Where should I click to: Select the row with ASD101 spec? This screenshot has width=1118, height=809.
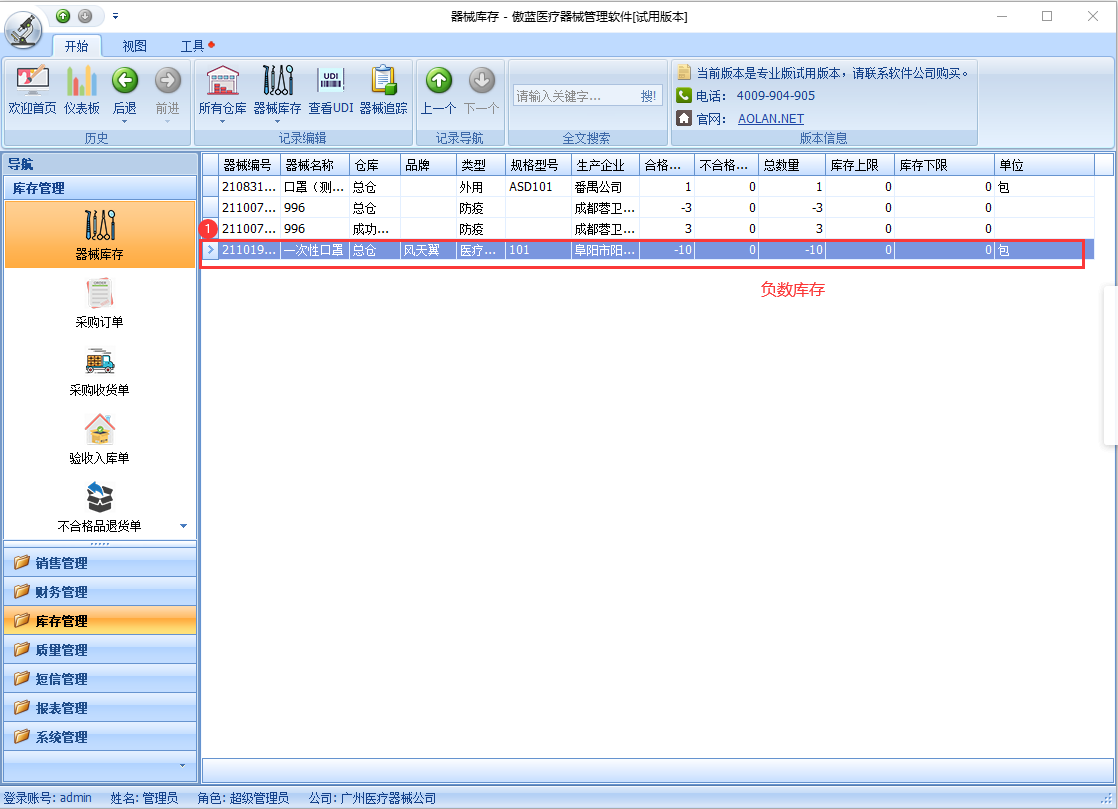[x=648, y=187]
